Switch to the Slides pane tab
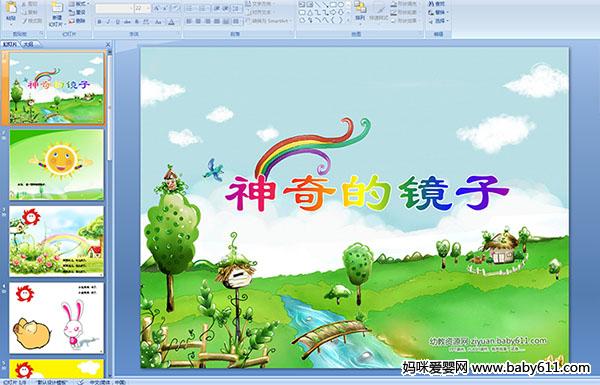This screenshot has width=600, height=385. click(10, 44)
